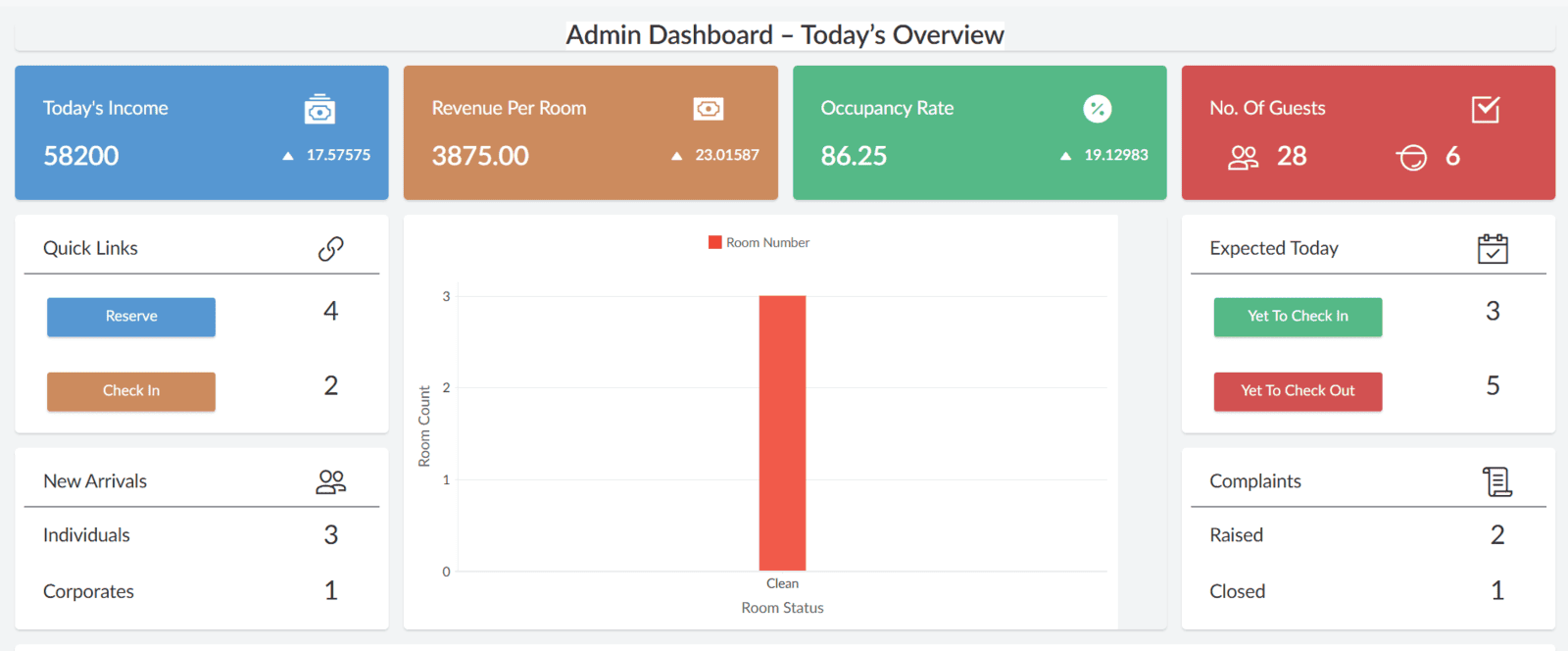The height and width of the screenshot is (651, 1568).
Task: Click the No. Of Guests card title
Action: pos(1267,109)
